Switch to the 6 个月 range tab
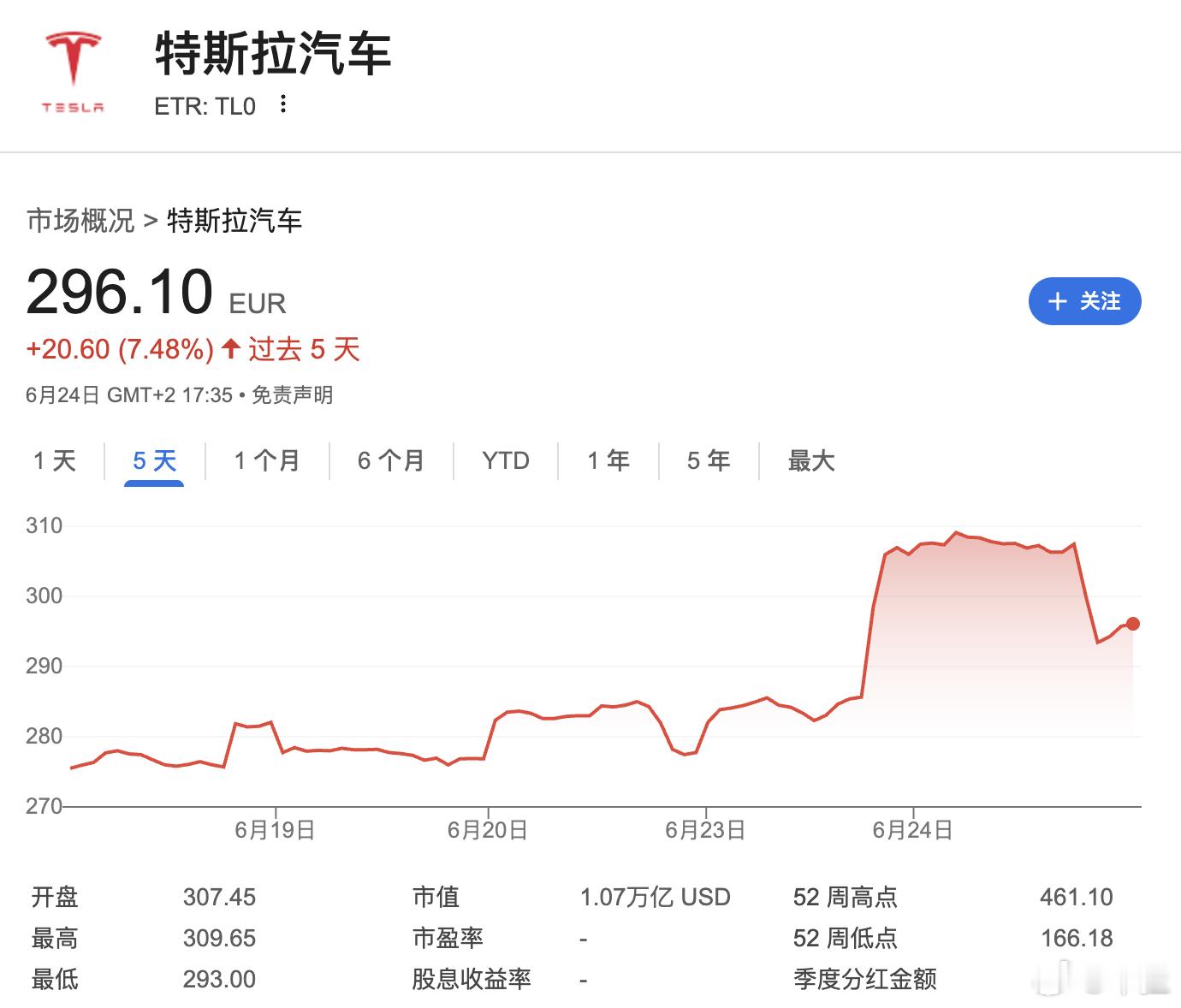This screenshot has width=1181, height=1008. [391, 461]
